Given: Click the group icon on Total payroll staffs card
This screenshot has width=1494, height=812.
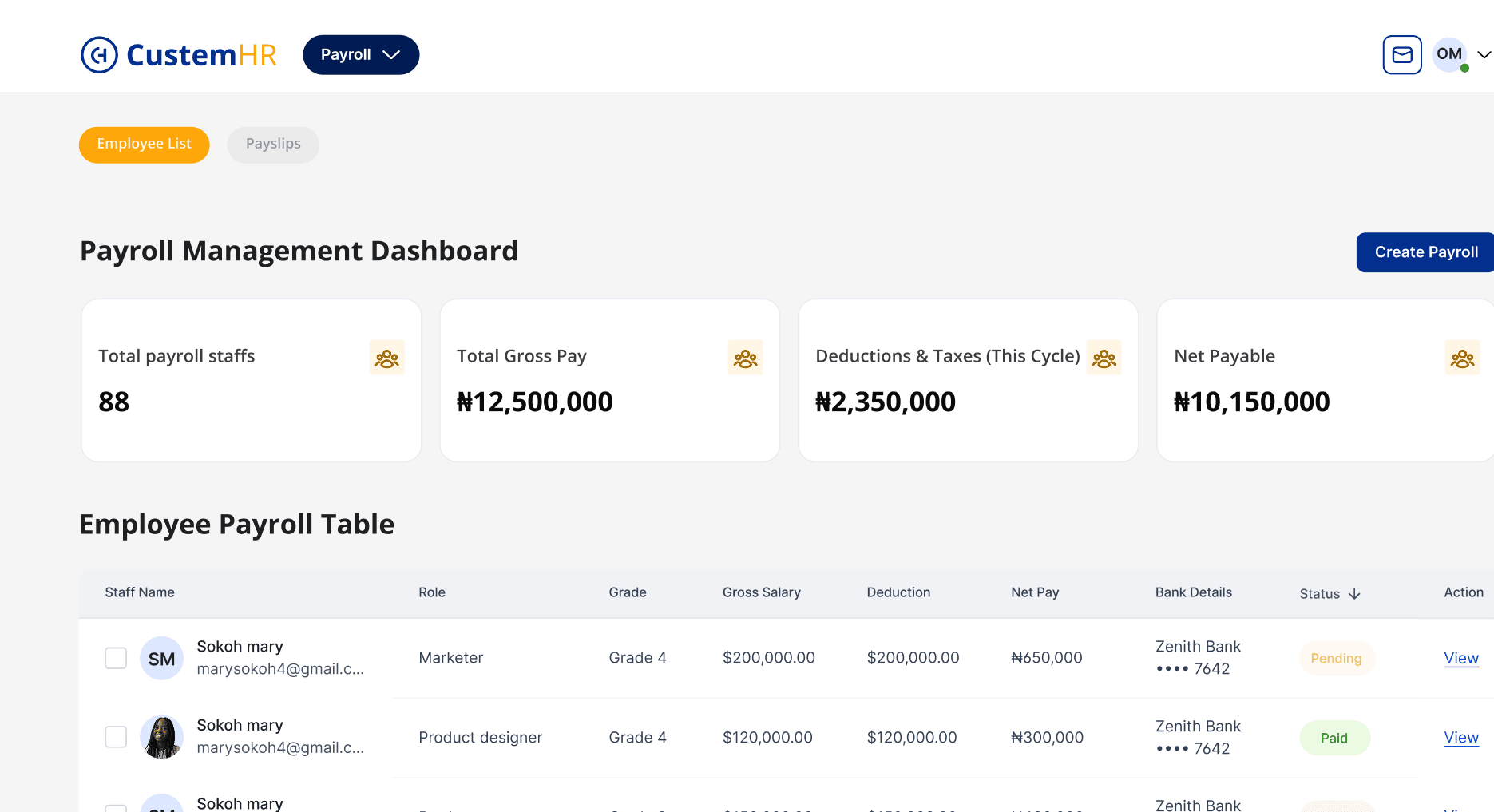Looking at the screenshot, I should pyautogui.click(x=387, y=358).
